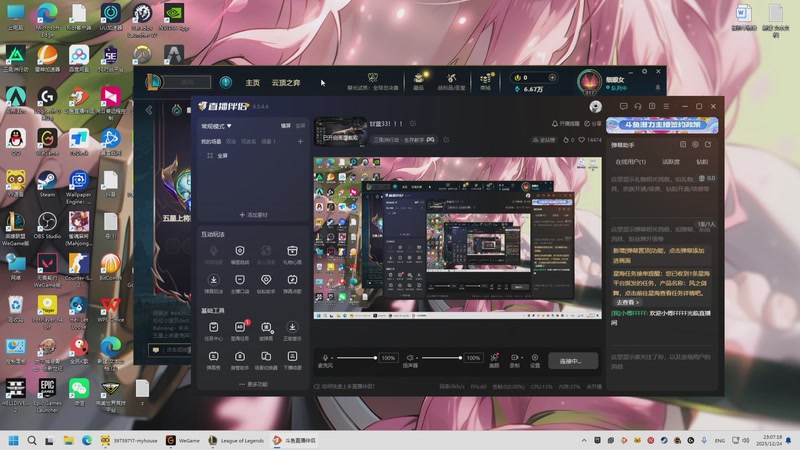Image resolution: width=800 pixels, height=450 pixels.
Task: Adjust the microphone volume slider
Action: tap(356, 358)
